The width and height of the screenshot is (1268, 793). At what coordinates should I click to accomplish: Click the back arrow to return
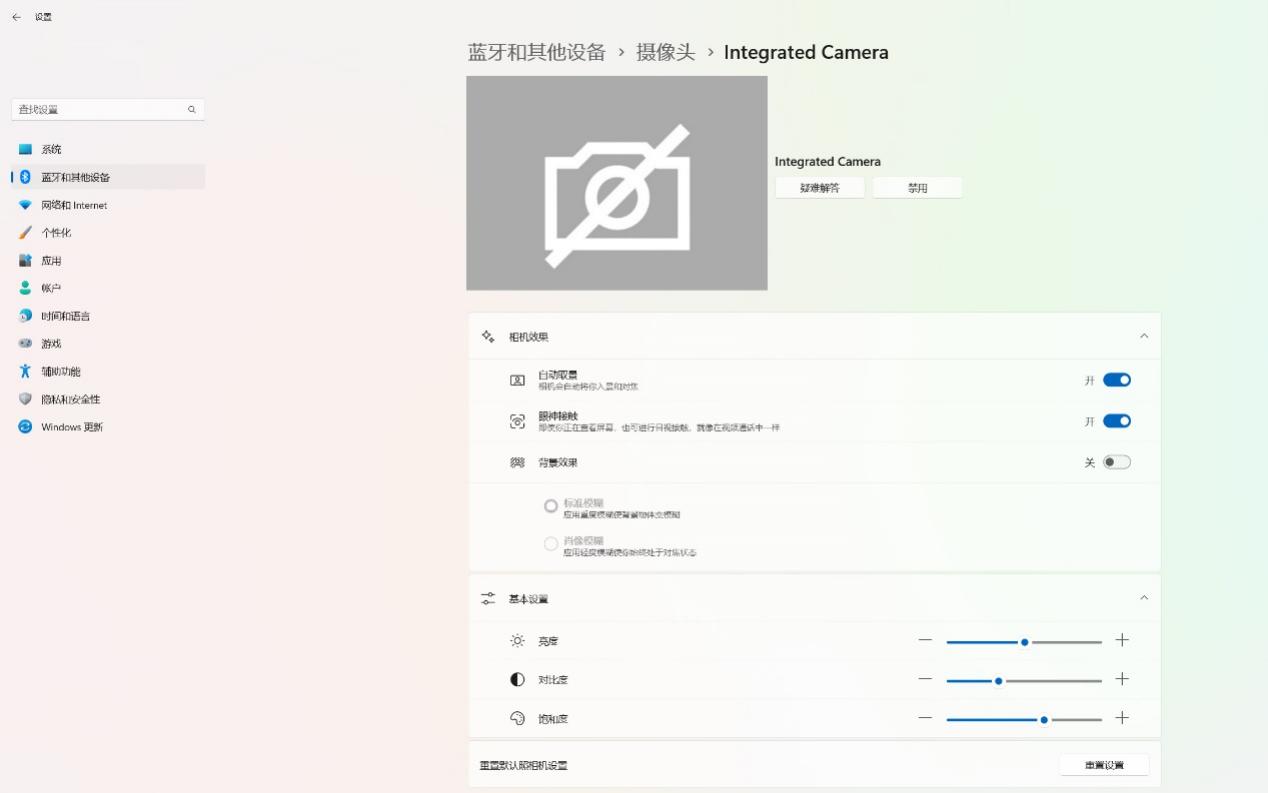tap(15, 16)
